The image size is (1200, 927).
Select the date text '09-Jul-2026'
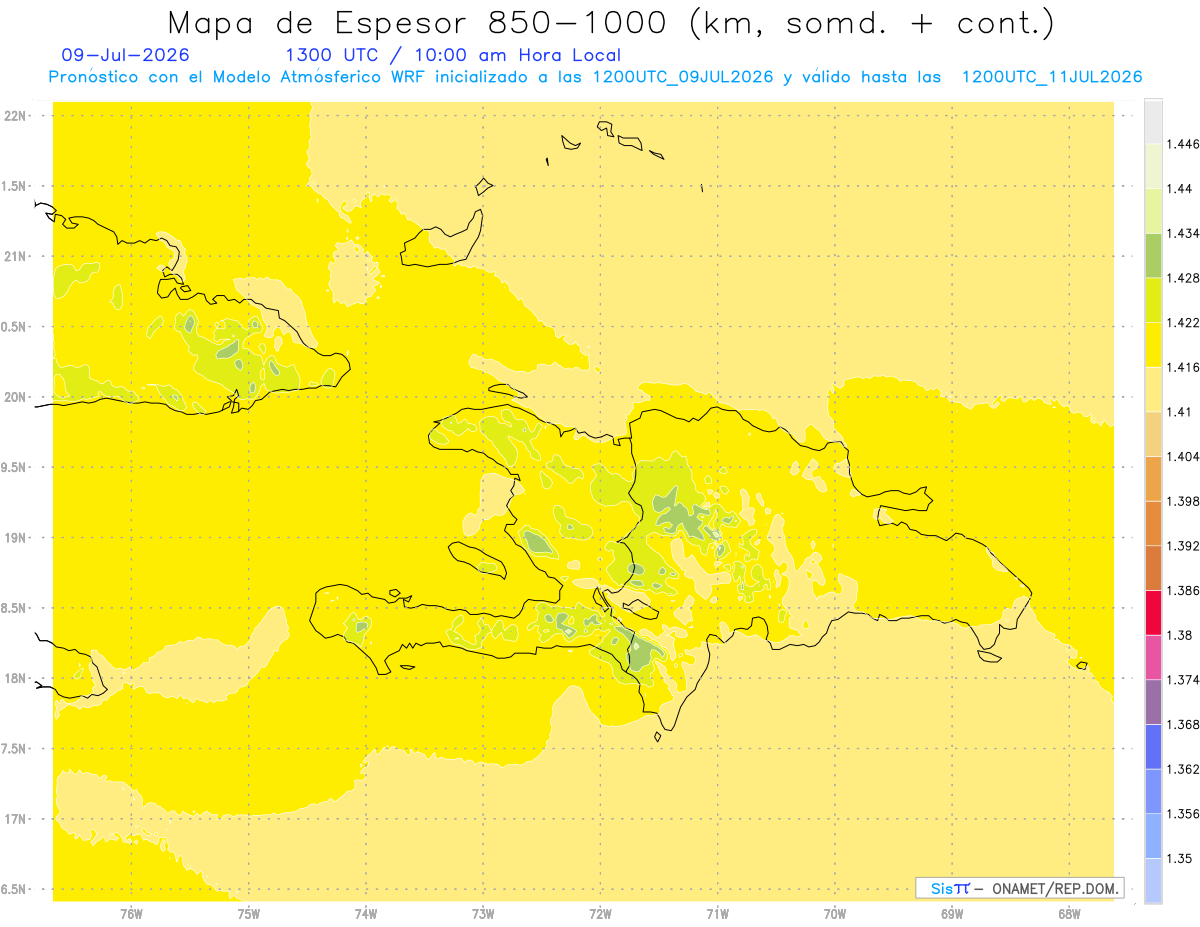coord(125,56)
